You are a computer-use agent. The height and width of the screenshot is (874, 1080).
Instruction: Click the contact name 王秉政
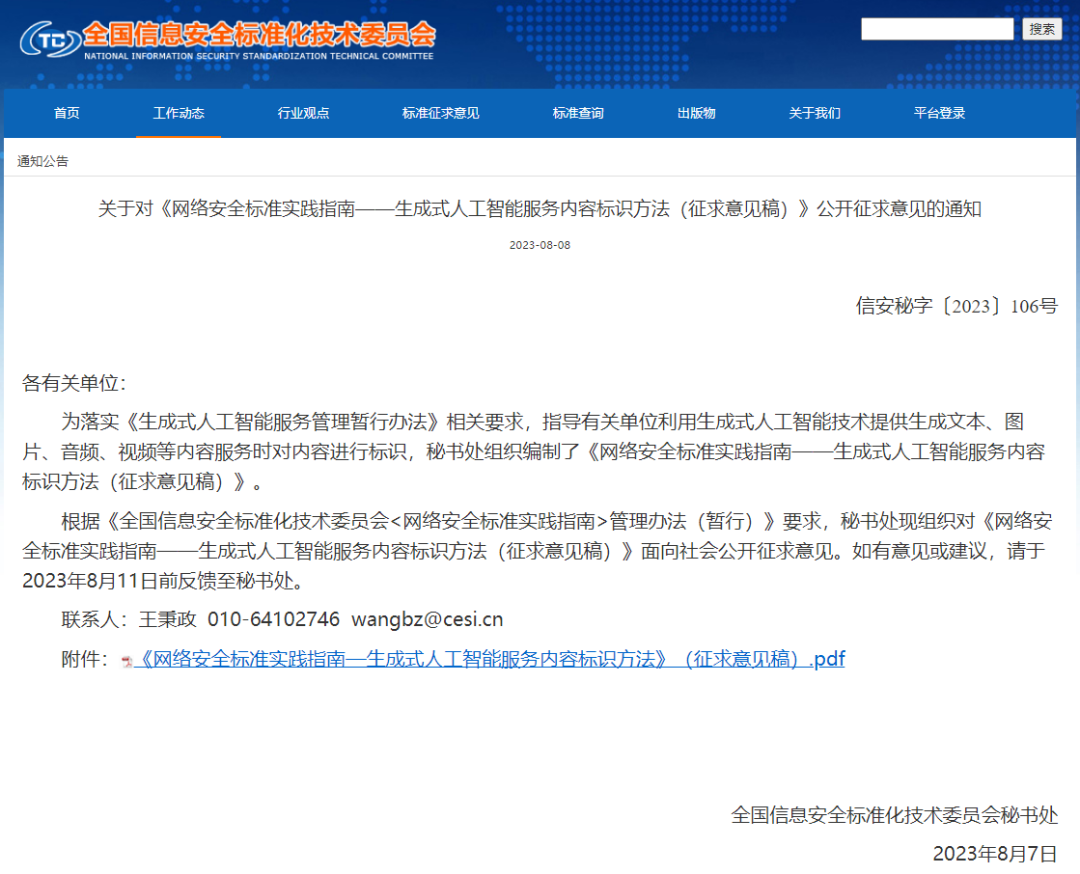[167, 619]
